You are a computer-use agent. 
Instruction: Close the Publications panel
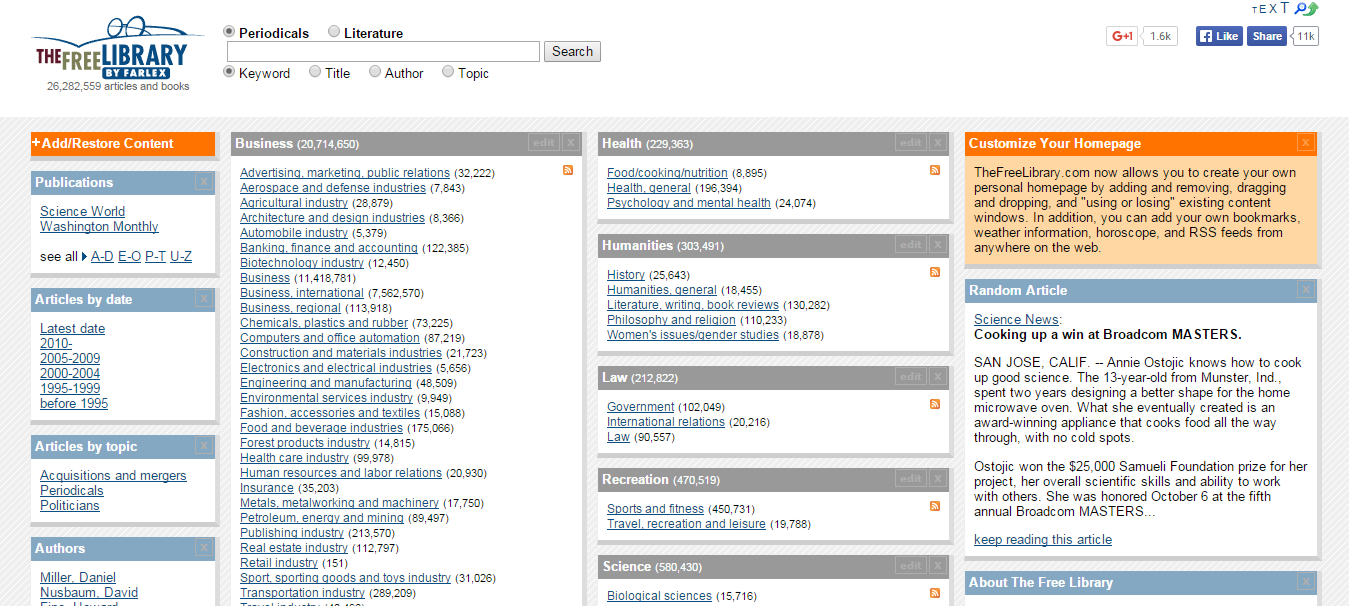[203, 182]
